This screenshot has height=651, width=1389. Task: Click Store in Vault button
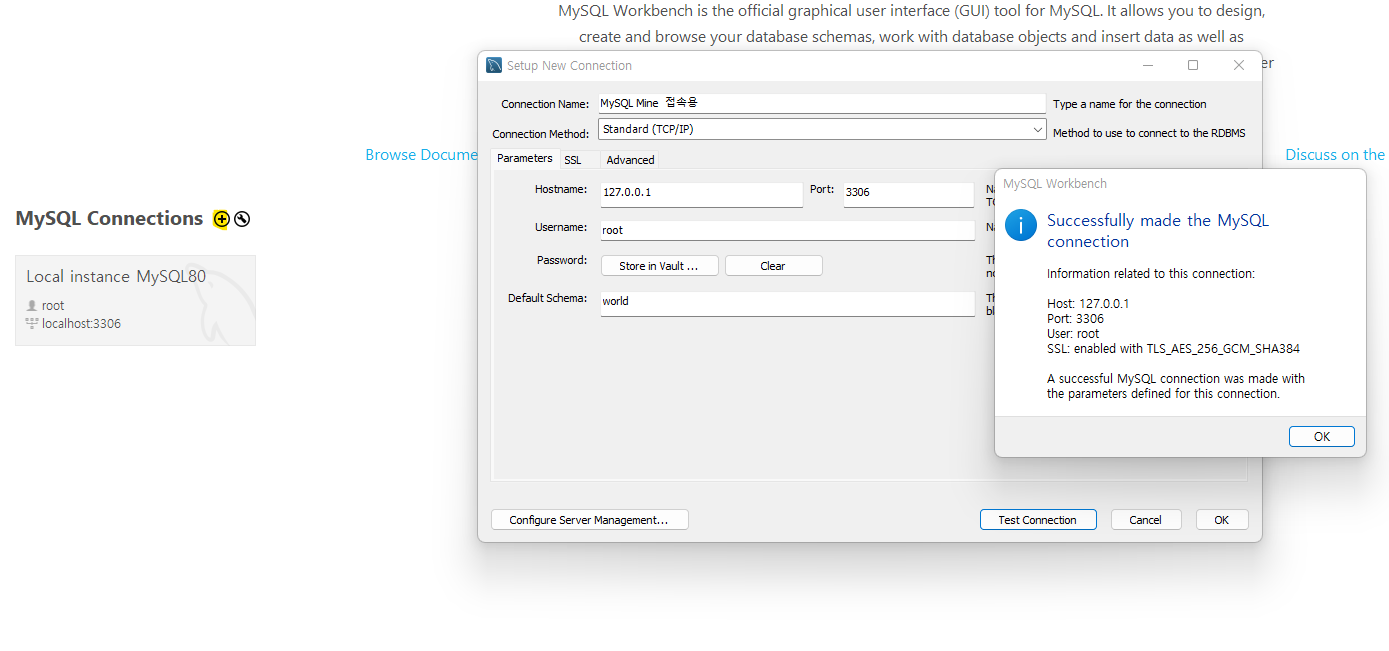660,266
